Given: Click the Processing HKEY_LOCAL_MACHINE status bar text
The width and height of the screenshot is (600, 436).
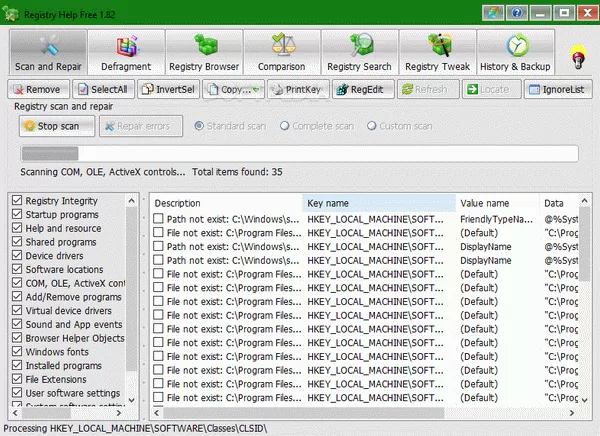Looking at the screenshot, I should tap(135, 428).
